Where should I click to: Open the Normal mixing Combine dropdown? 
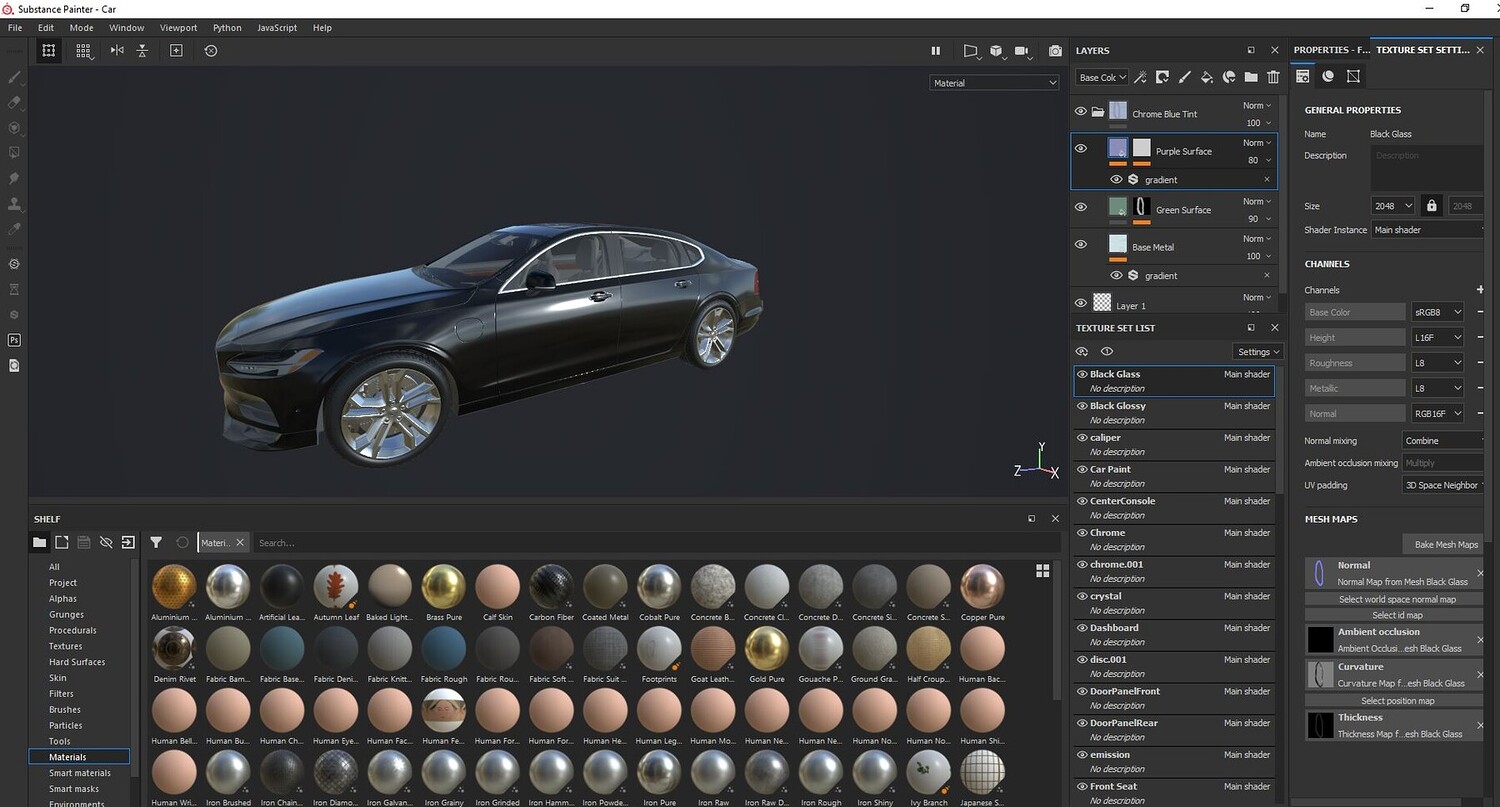[1444, 441]
